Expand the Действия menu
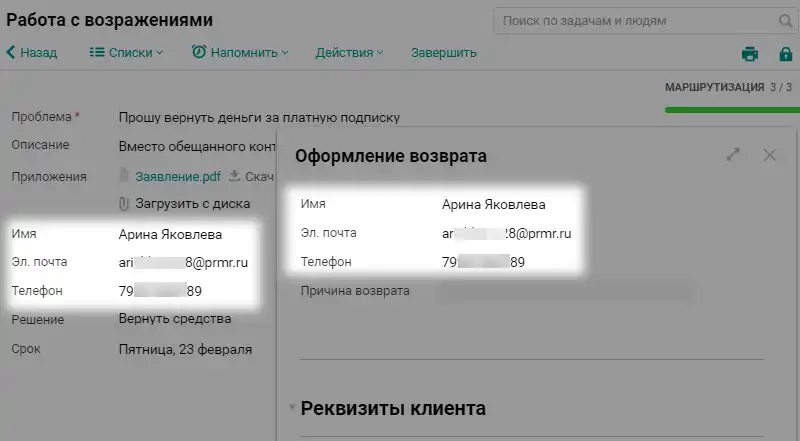800x441 pixels. 349,53
